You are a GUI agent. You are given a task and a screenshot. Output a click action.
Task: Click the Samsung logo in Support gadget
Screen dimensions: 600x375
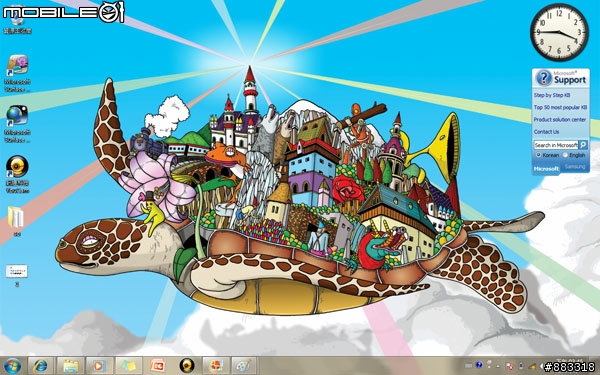click(x=575, y=167)
